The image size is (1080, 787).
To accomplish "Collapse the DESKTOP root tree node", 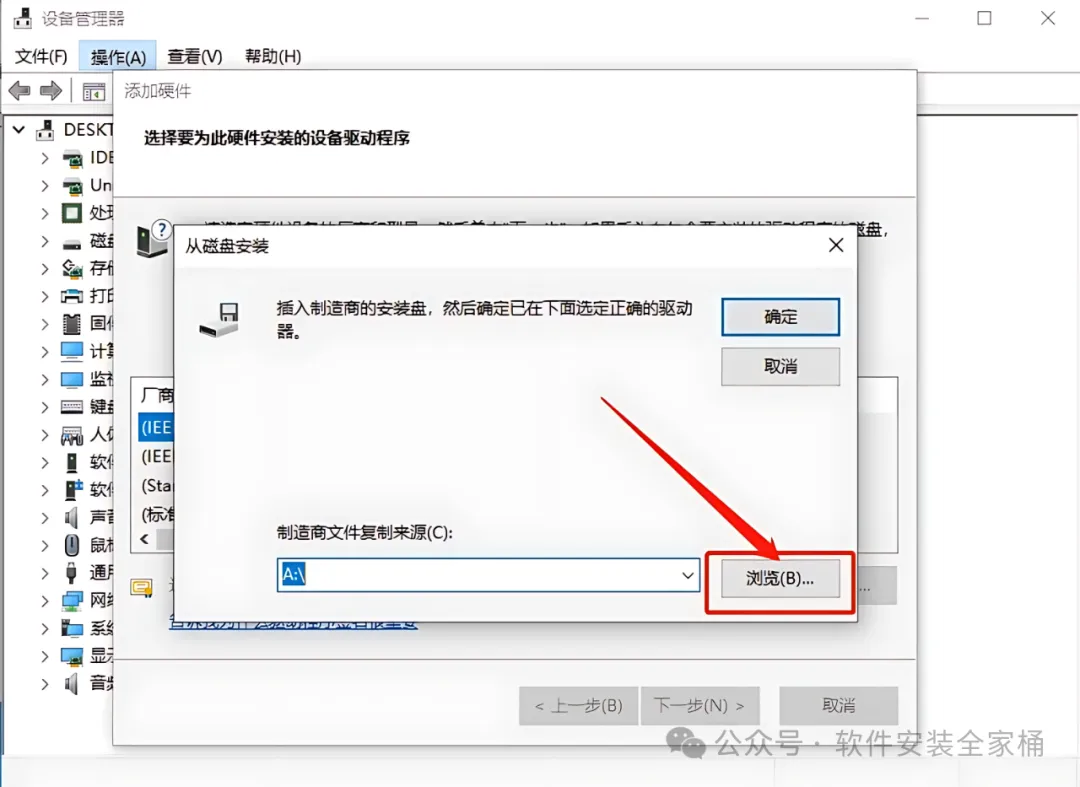I will [19, 129].
